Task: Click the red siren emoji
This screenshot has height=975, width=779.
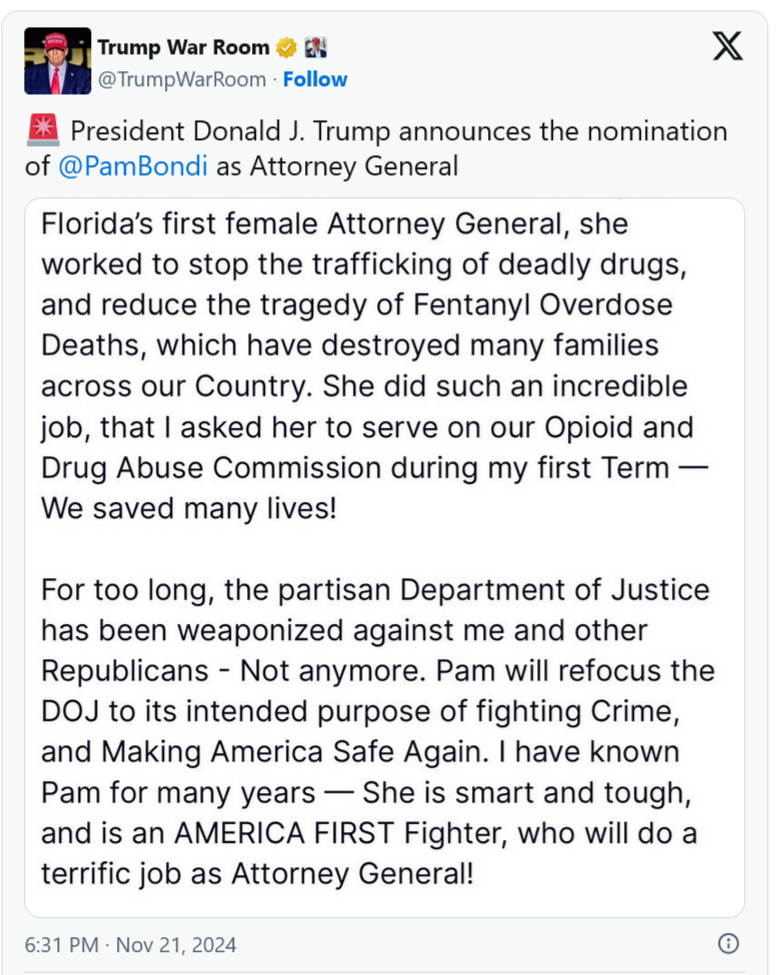Action: [x=44, y=131]
